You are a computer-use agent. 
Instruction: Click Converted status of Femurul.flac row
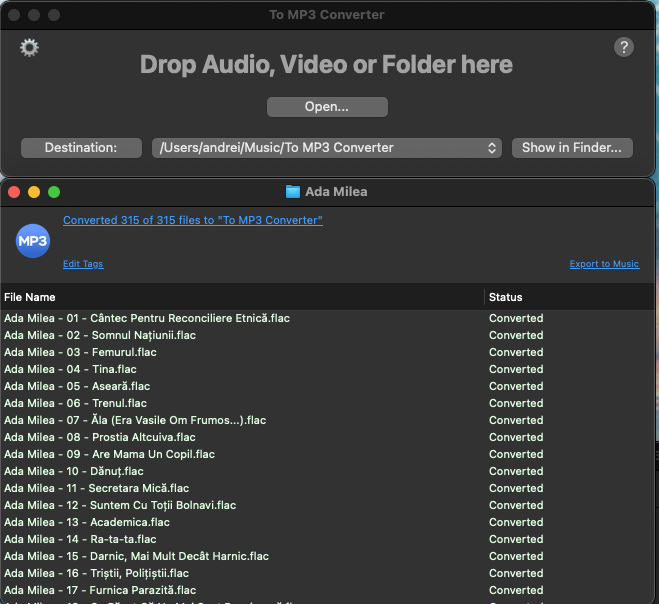point(516,352)
